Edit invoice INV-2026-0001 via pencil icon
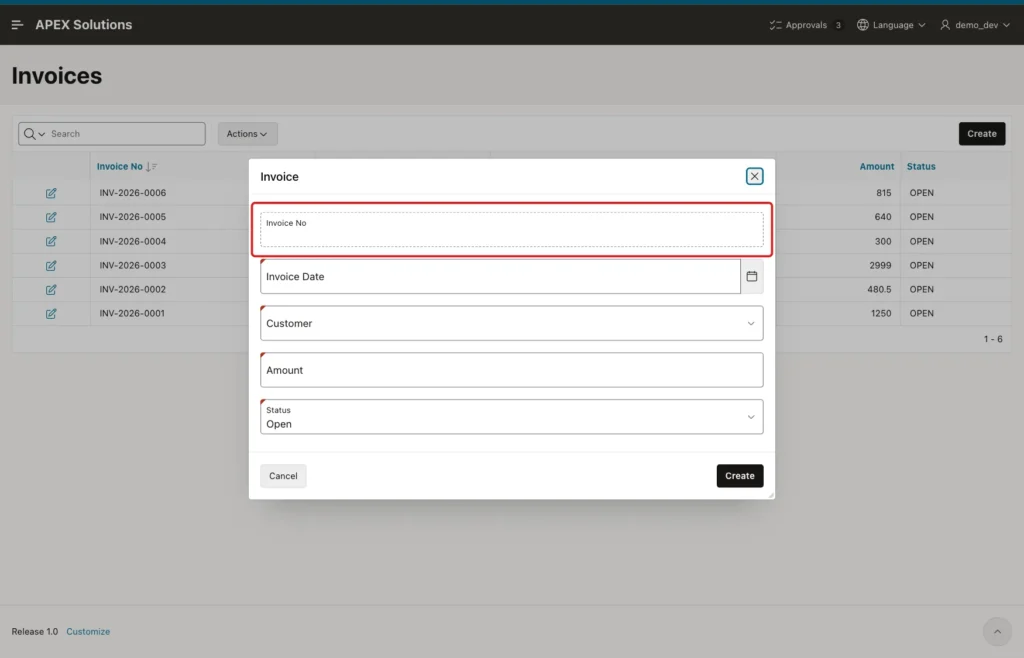Image resolution: width=1024 pixels, height=658 pixels. tap(51, 313)
